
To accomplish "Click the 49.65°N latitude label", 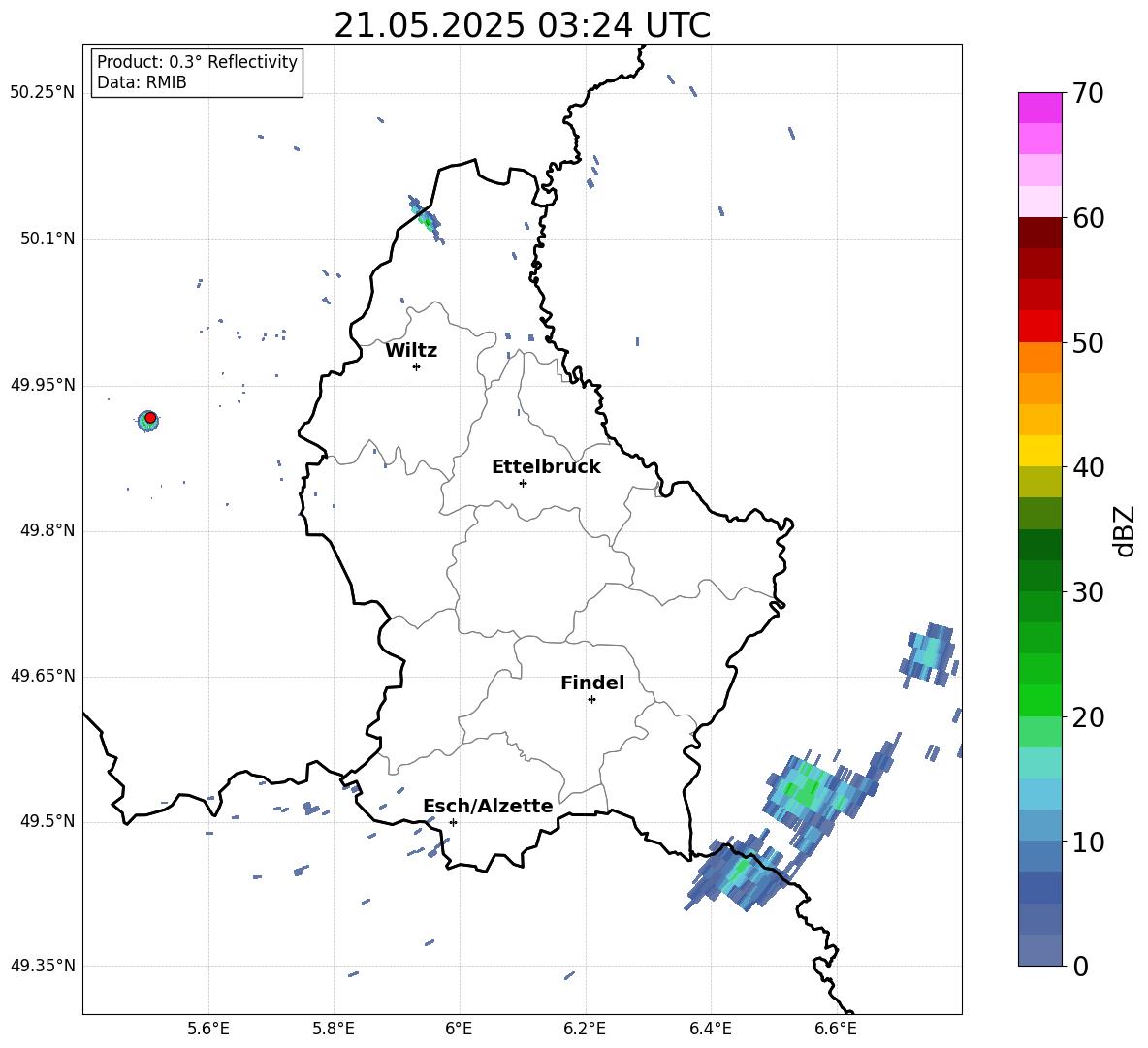I will (43, 675).
